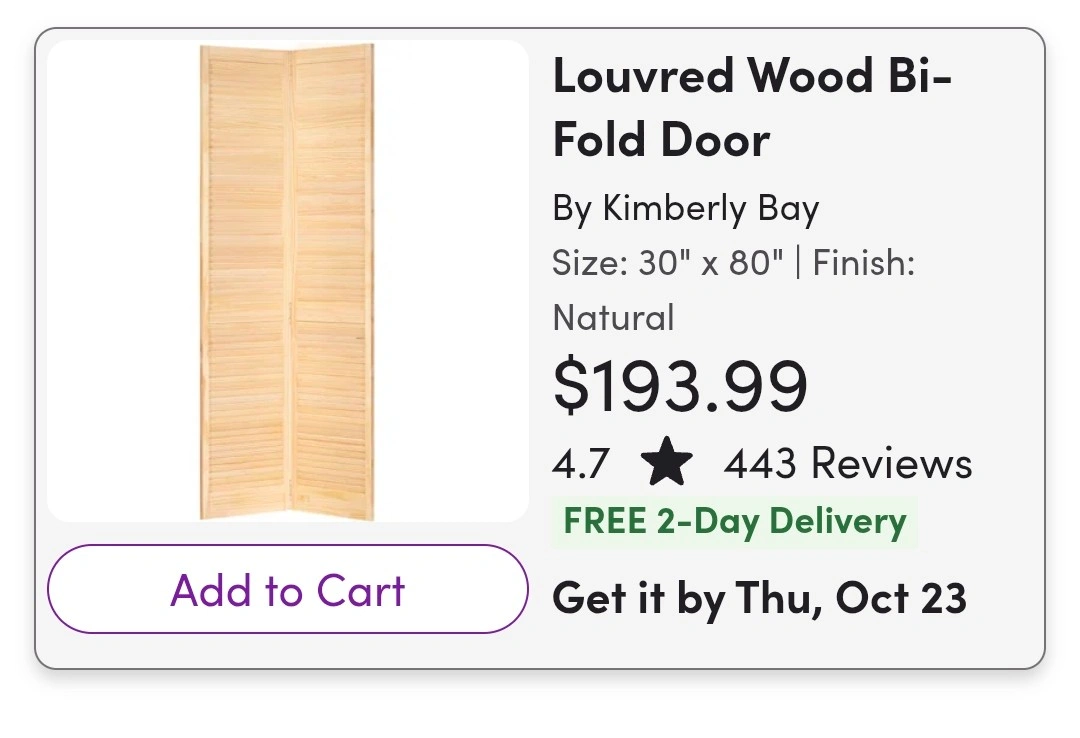
Task: Click the word "Finish:" in product details
Action: point(864,264)
